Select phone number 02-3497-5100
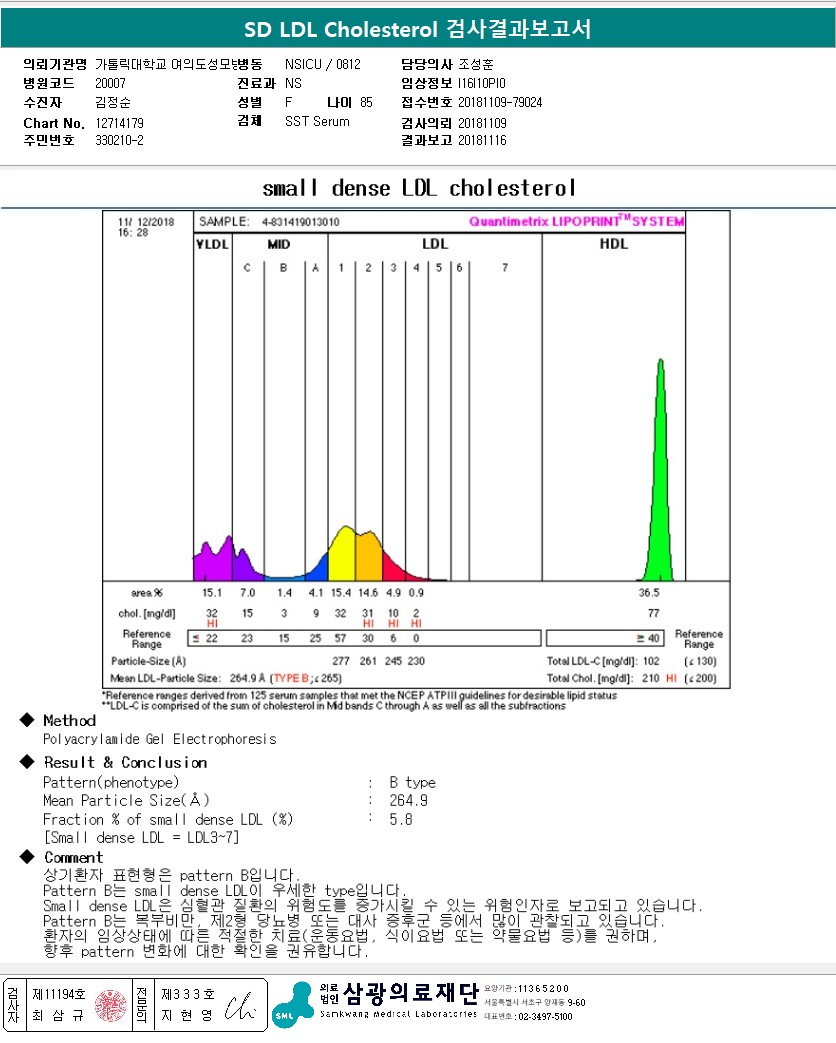Screen dimensions: 836x1043 545,1017
